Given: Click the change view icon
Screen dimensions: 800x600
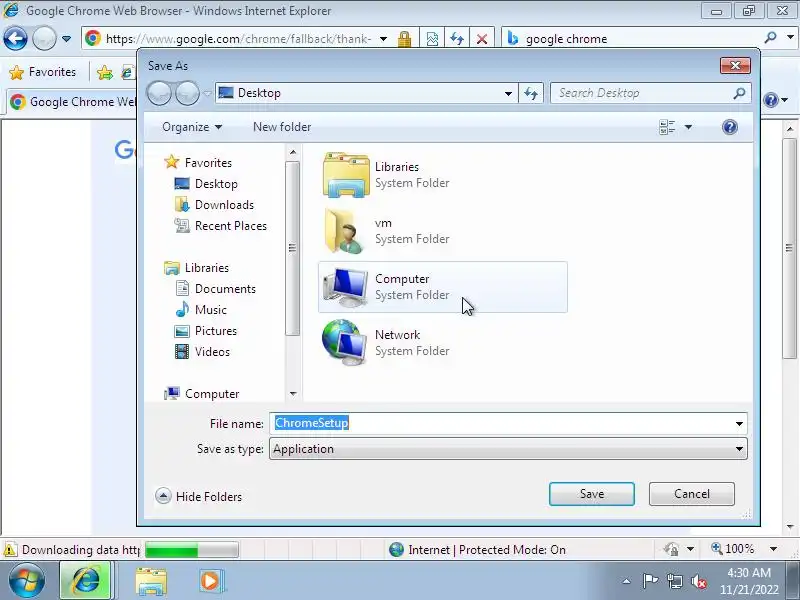Looking at the screenshot, I should (667, 127).
